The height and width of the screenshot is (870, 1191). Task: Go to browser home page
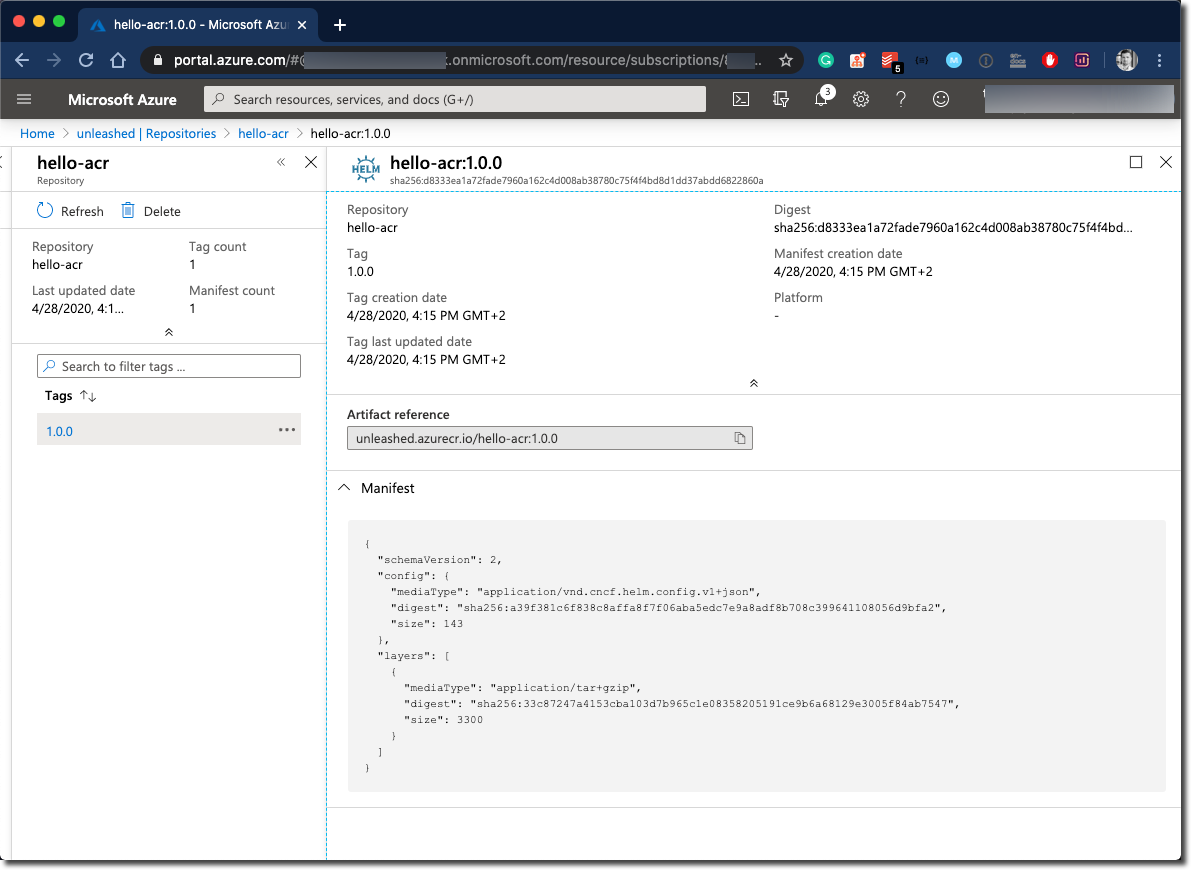coord(118,60)
